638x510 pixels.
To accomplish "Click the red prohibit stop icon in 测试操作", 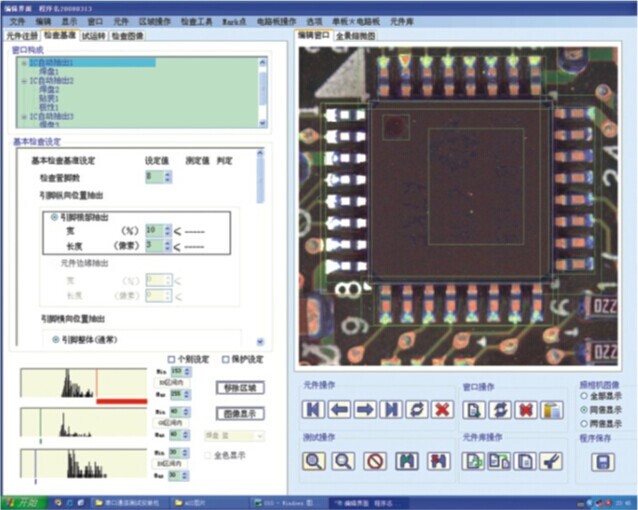I will click(x=375, y=461).
